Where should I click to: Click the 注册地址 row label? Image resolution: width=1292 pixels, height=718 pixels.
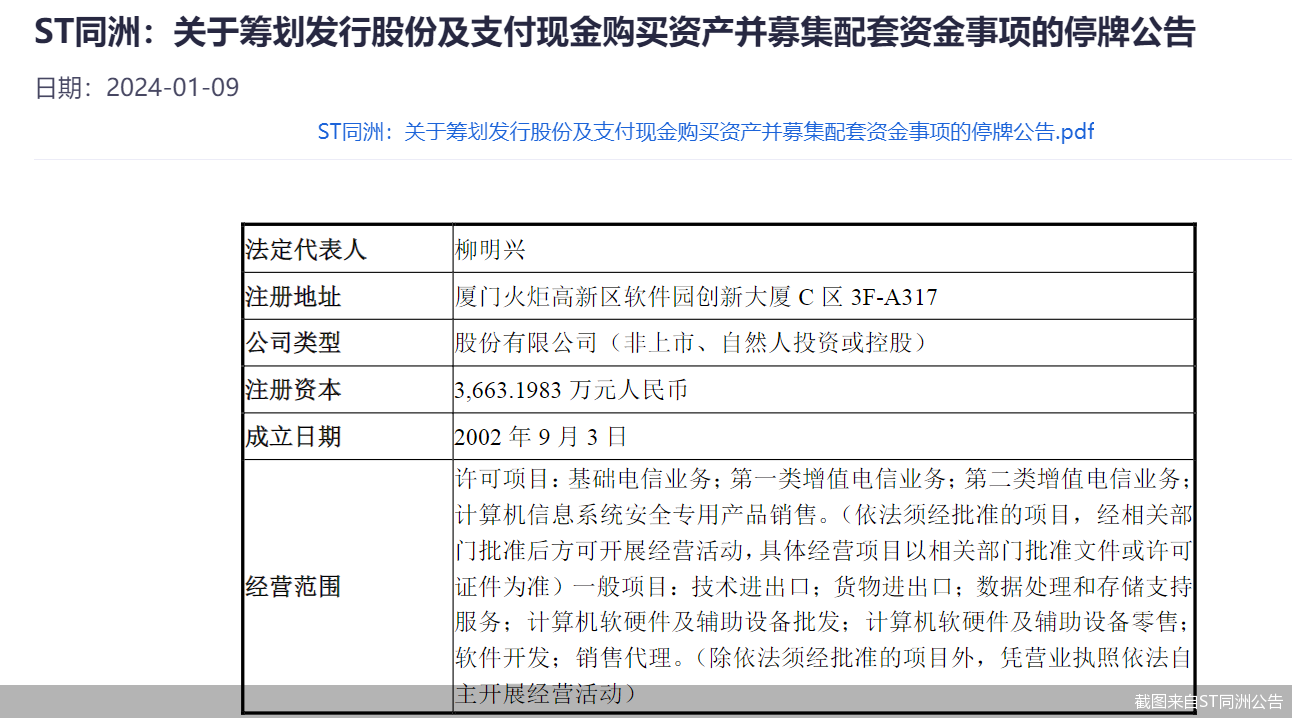click(x=294, y=296)
